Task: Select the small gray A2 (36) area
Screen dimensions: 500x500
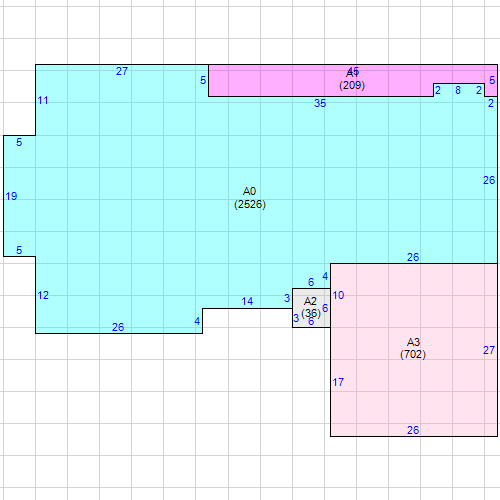Action: [x=311, y=308]
